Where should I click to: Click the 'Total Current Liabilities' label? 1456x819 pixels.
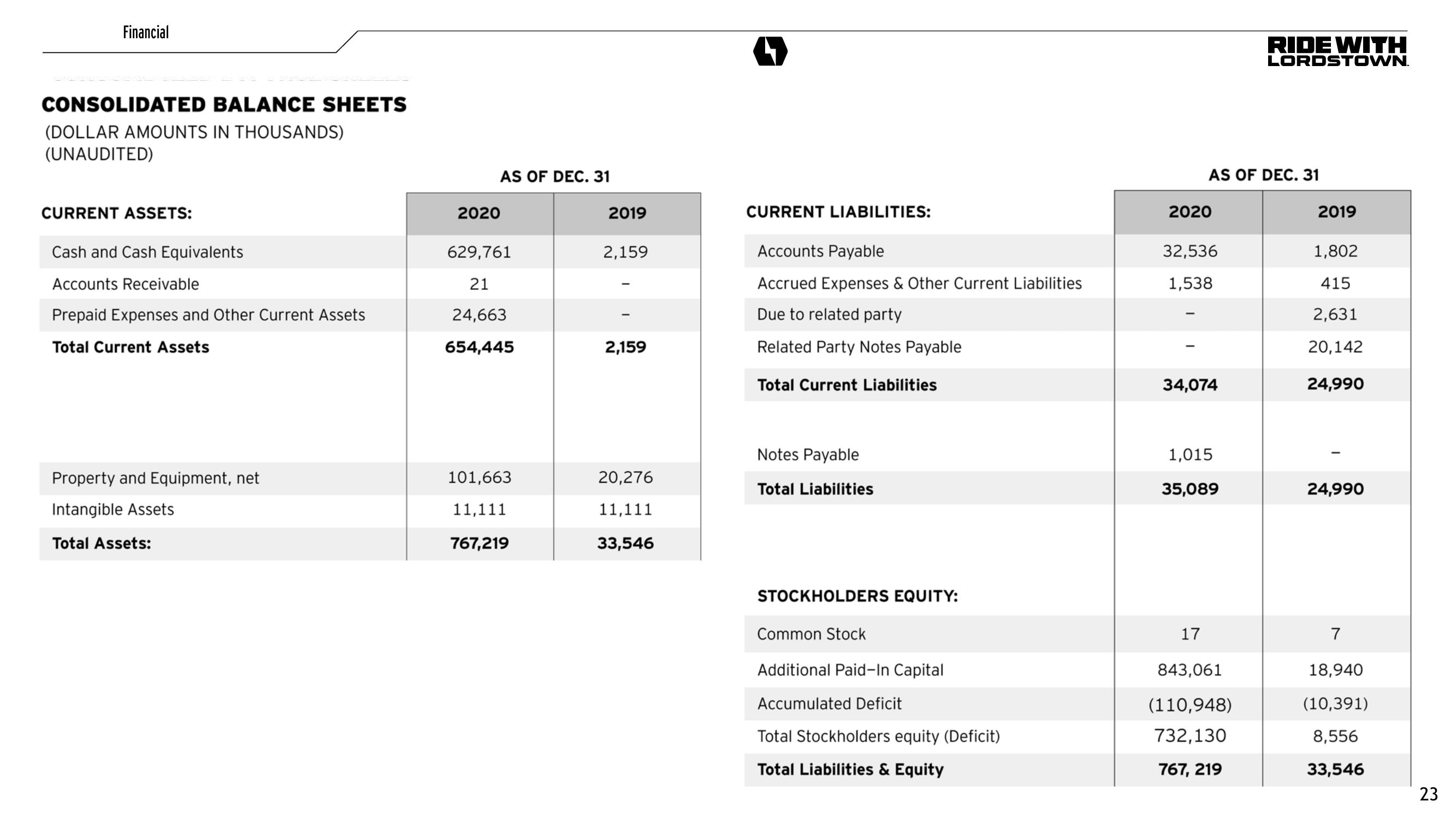point(847,385)
